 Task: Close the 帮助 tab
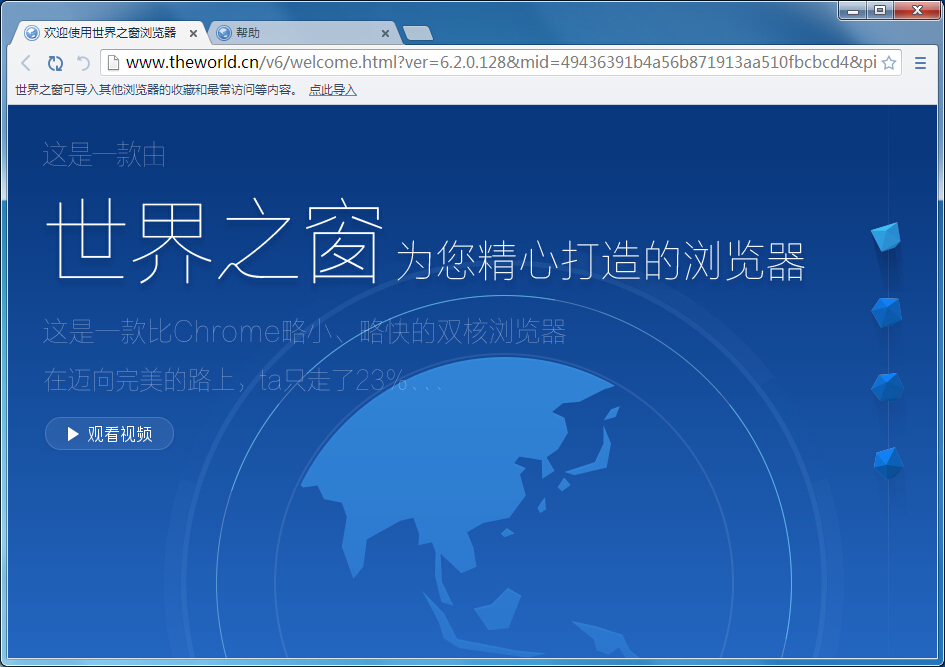tap(385, 33)
